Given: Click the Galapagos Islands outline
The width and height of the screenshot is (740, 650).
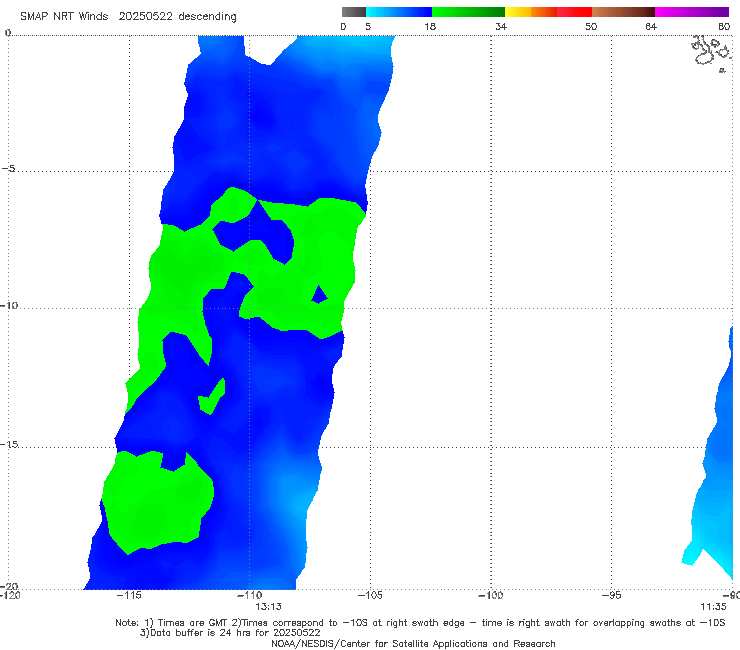Looking at the screenshot, I should (712, 53).
